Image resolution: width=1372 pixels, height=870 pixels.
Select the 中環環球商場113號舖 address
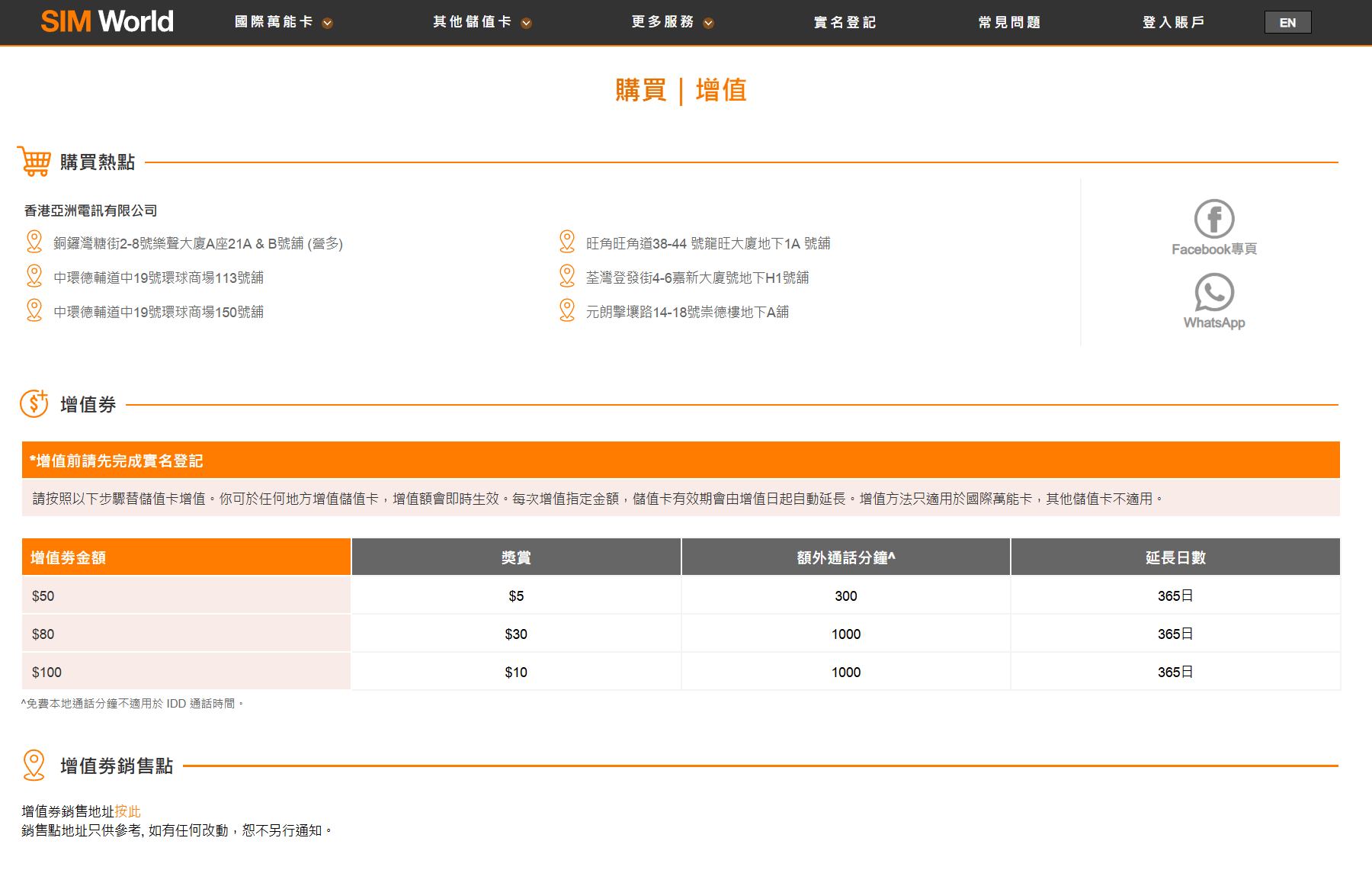tap(159, 278)
